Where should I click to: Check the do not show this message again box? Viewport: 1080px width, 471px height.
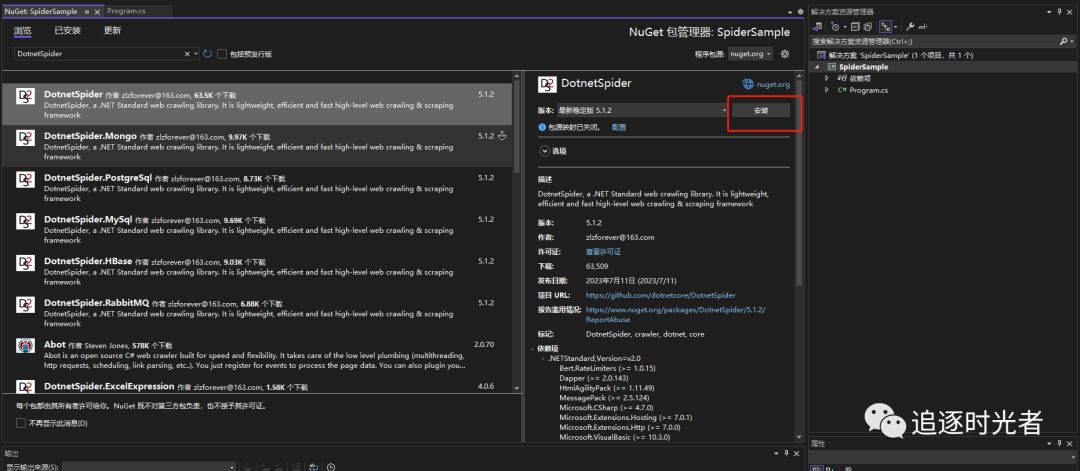[x=20, y=423]
